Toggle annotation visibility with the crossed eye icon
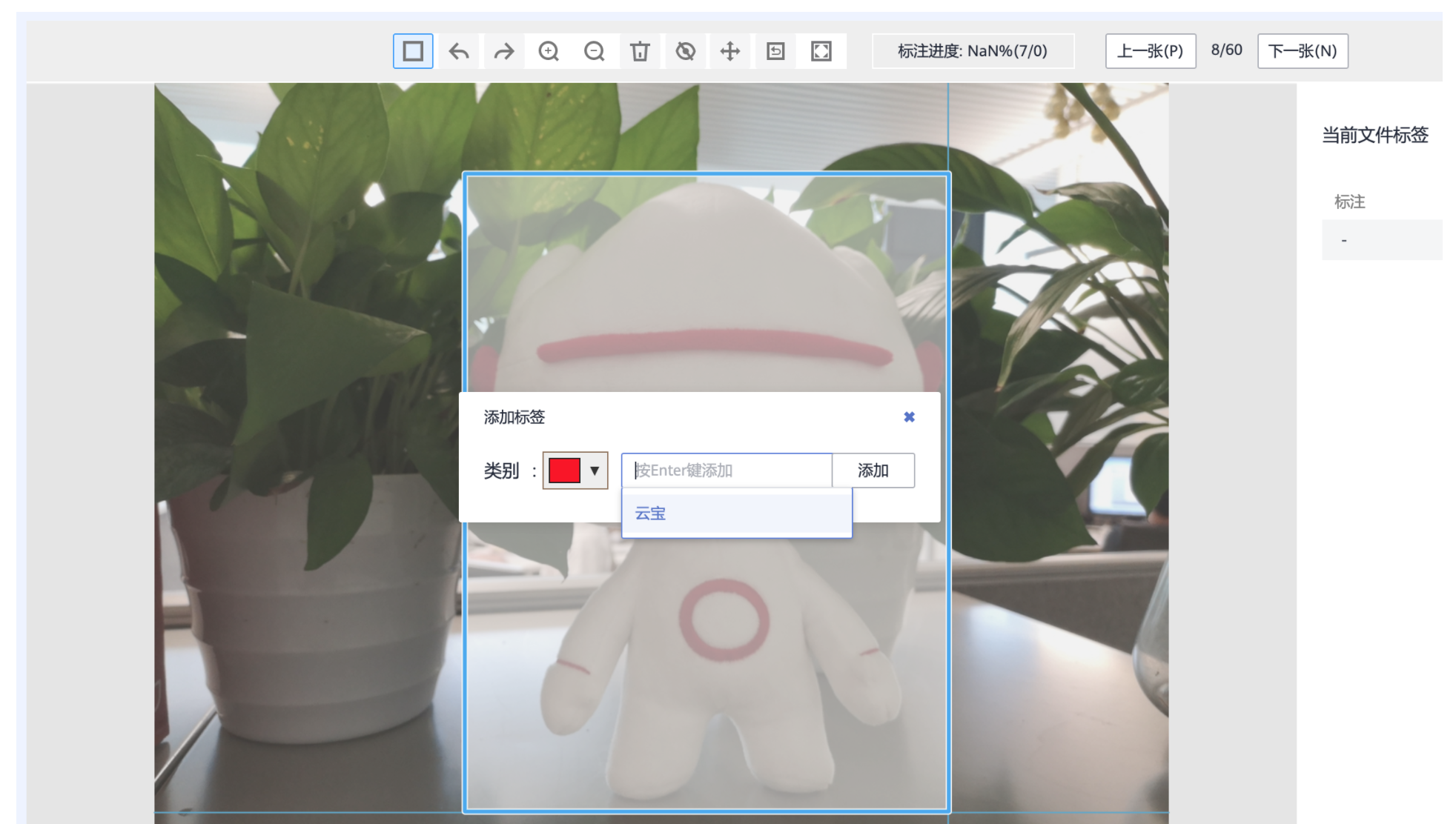 pos(686,51)
